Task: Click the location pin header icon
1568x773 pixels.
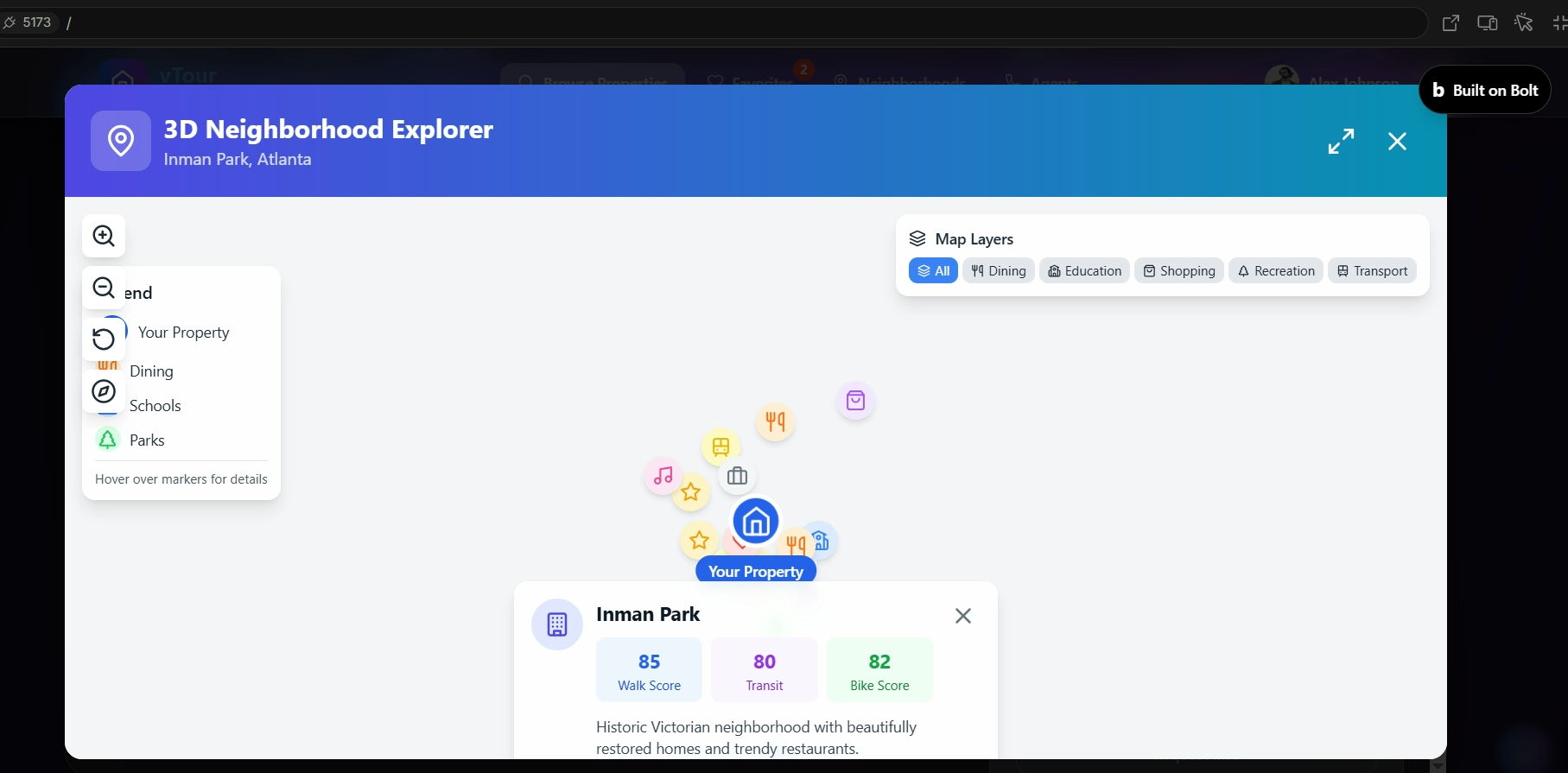Action: tap(121, 141)
